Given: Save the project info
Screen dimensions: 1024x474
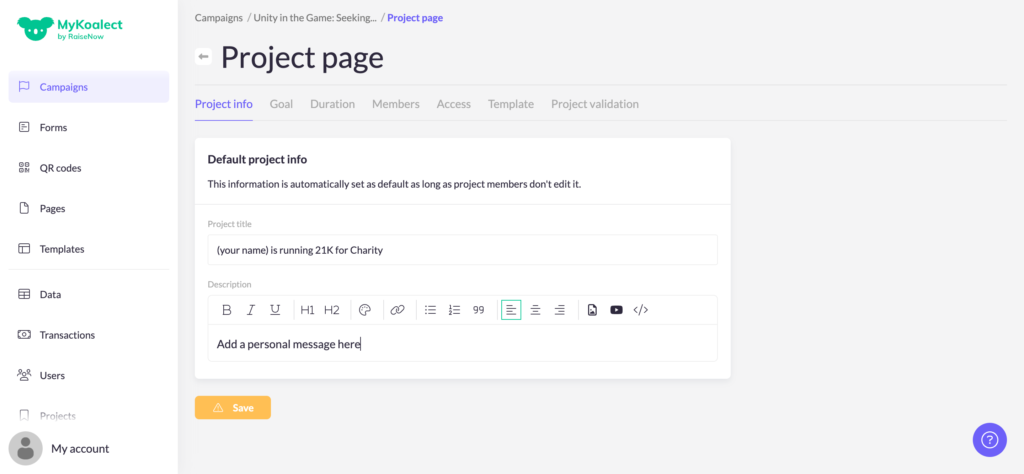Looking at the screenshot, I should point(232,408).
